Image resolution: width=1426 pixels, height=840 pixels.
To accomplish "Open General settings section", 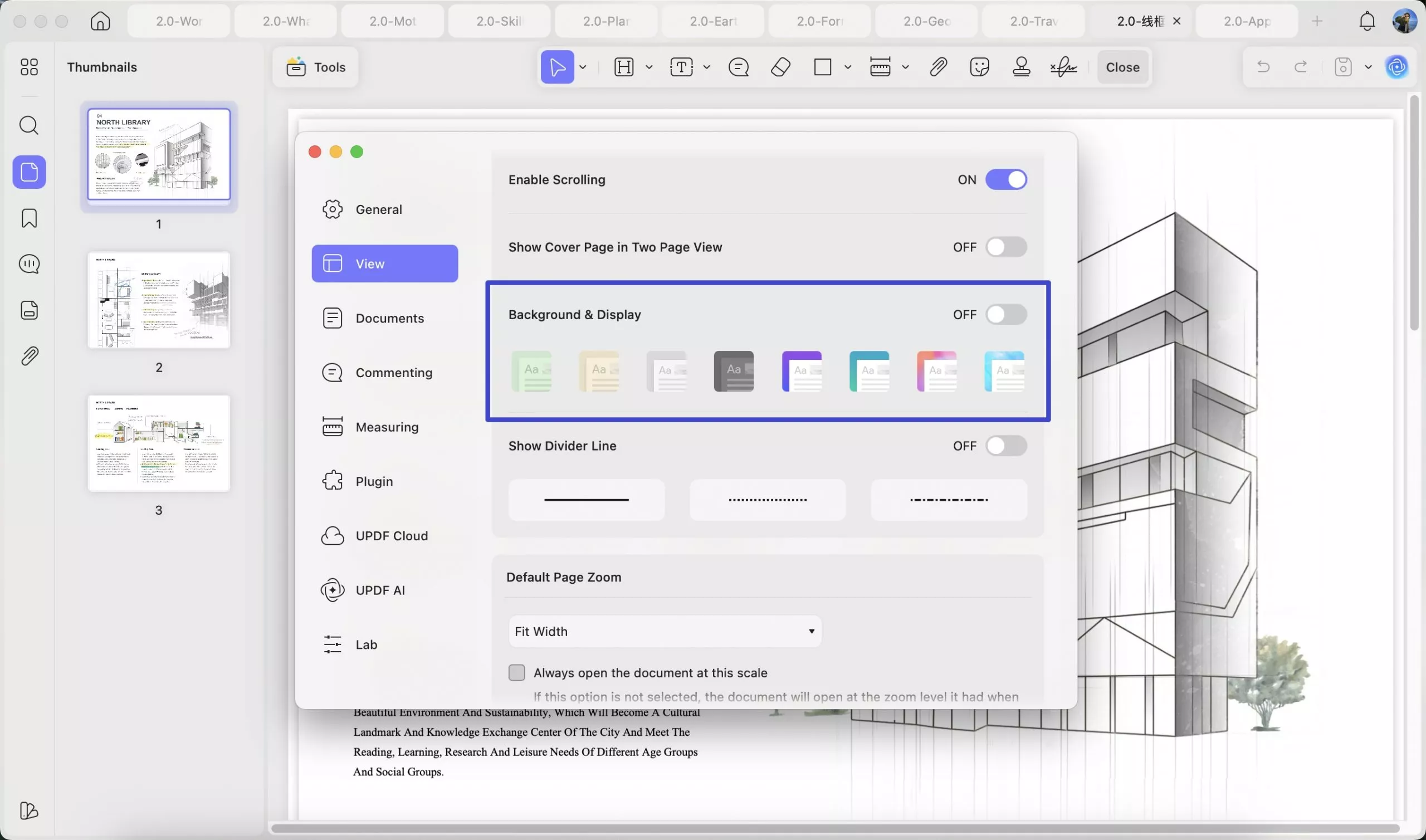I will 385,209.
